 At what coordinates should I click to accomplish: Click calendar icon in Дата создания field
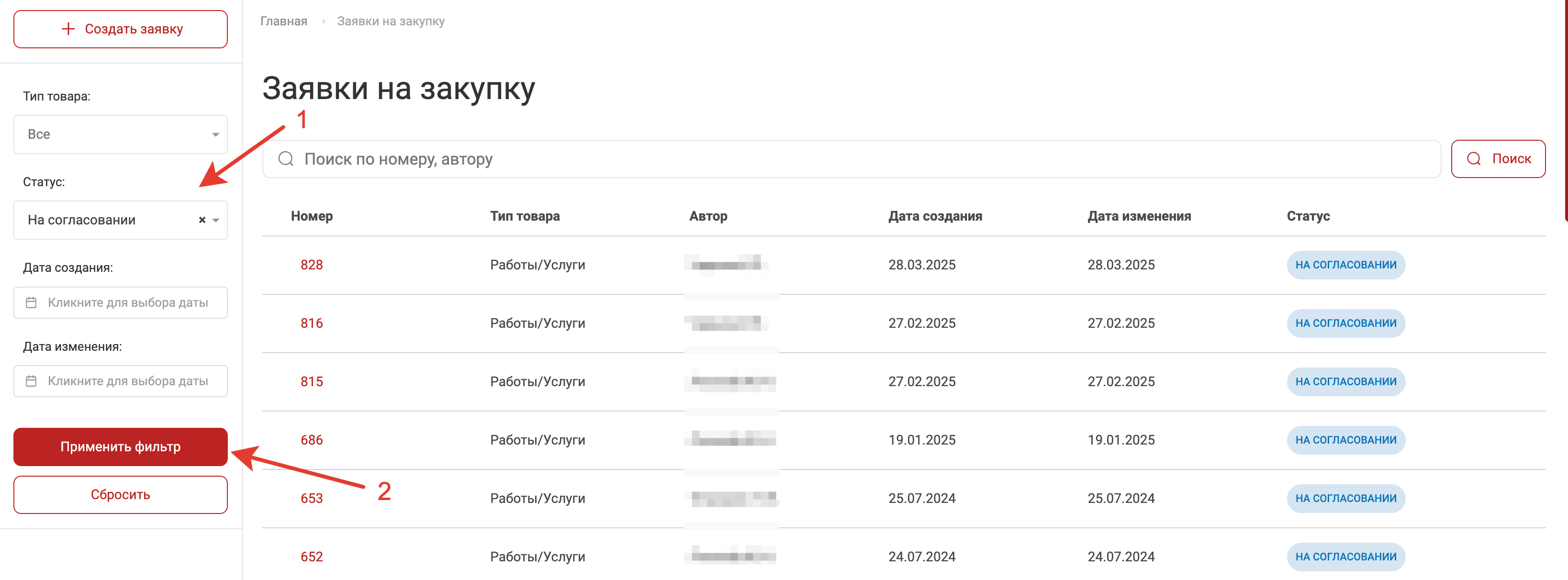[x=31, y=302]
